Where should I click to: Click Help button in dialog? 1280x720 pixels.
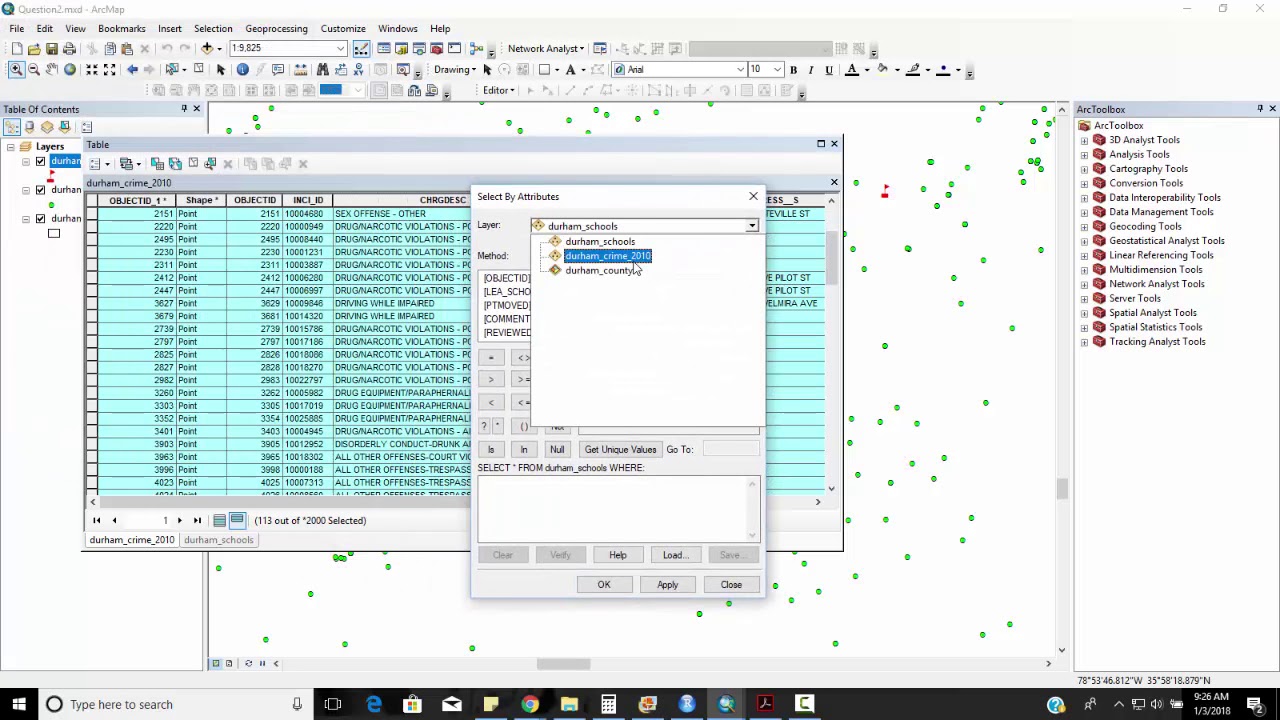pos(618,555)
